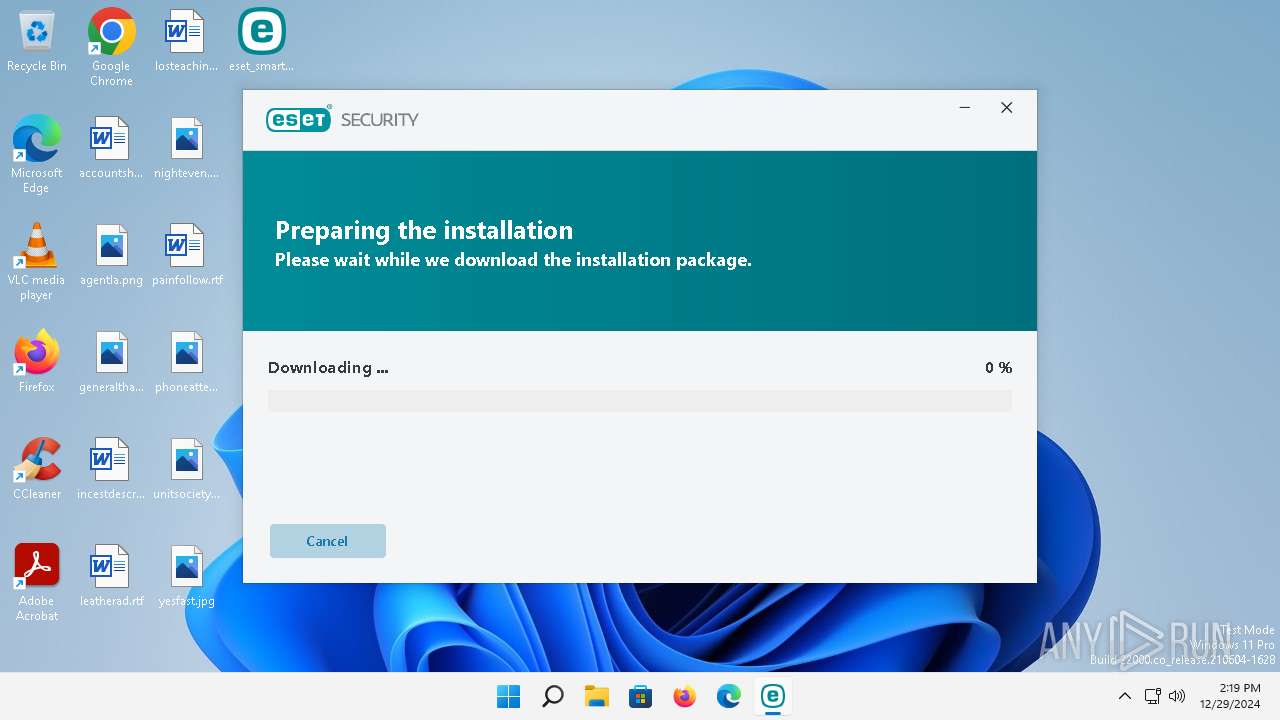The image size is (1280, 720).
Task: Select the agentla.png image file
Action: (111, 256)
